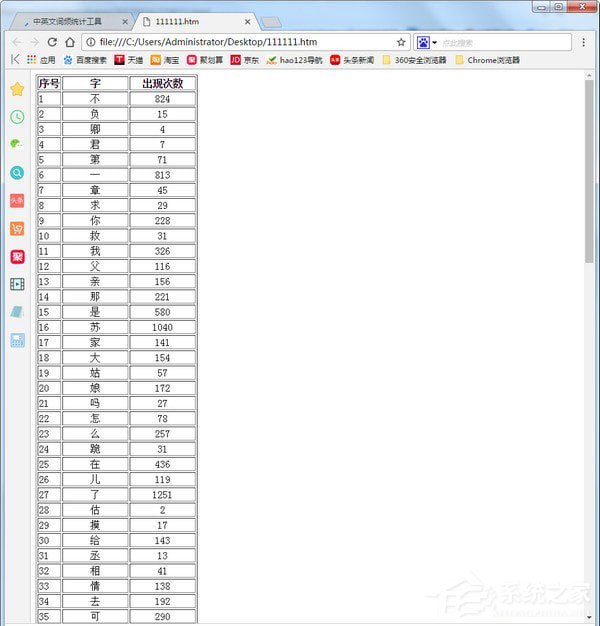Go to the browser home page

(x=69, y=42)
